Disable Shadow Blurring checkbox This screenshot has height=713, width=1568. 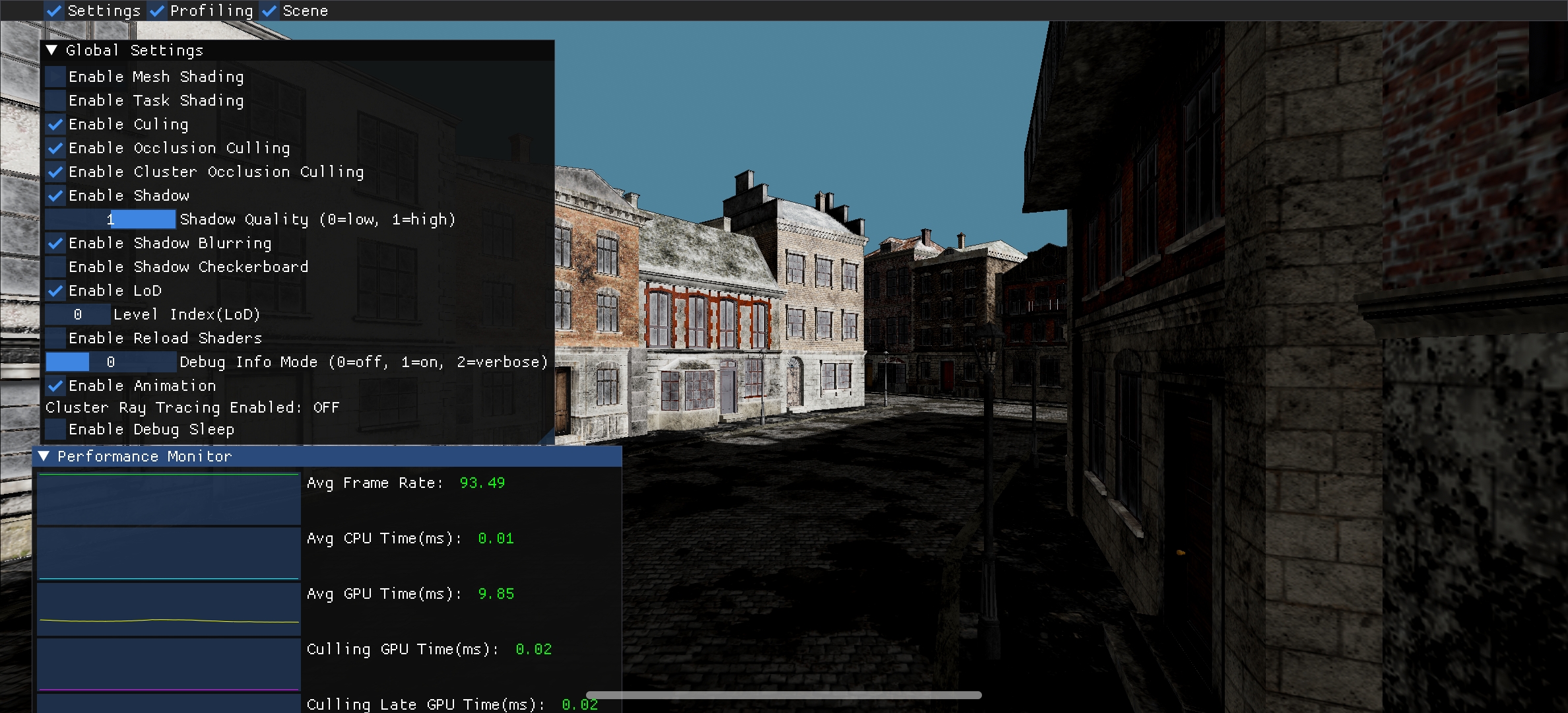[55, 243]
